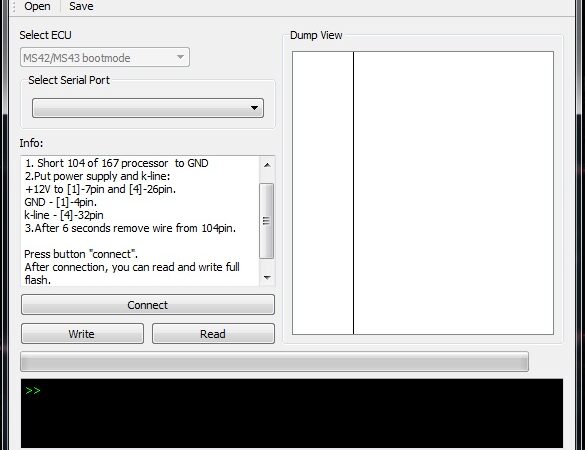Click the Dump View address column
The width and height of the screenshot is (585, 450).
323,193
